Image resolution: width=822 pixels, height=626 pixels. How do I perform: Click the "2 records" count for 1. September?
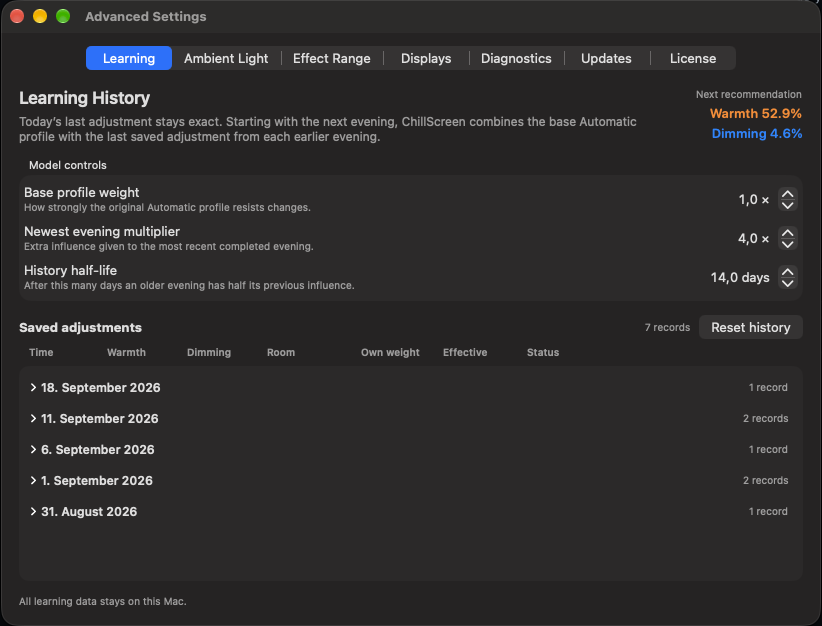click(765, 480)
